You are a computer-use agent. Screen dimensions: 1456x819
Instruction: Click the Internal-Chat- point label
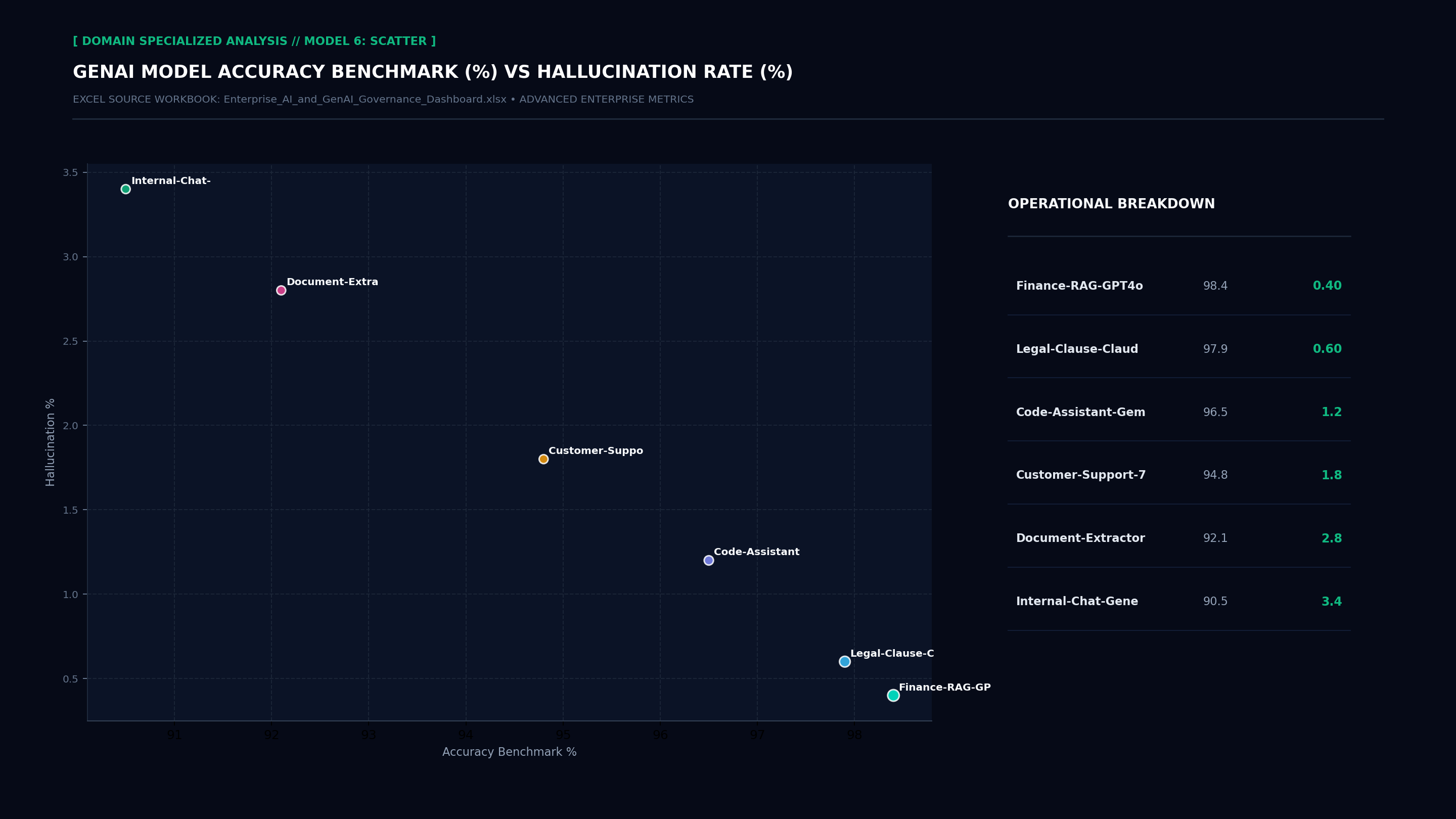coord(171,181)
